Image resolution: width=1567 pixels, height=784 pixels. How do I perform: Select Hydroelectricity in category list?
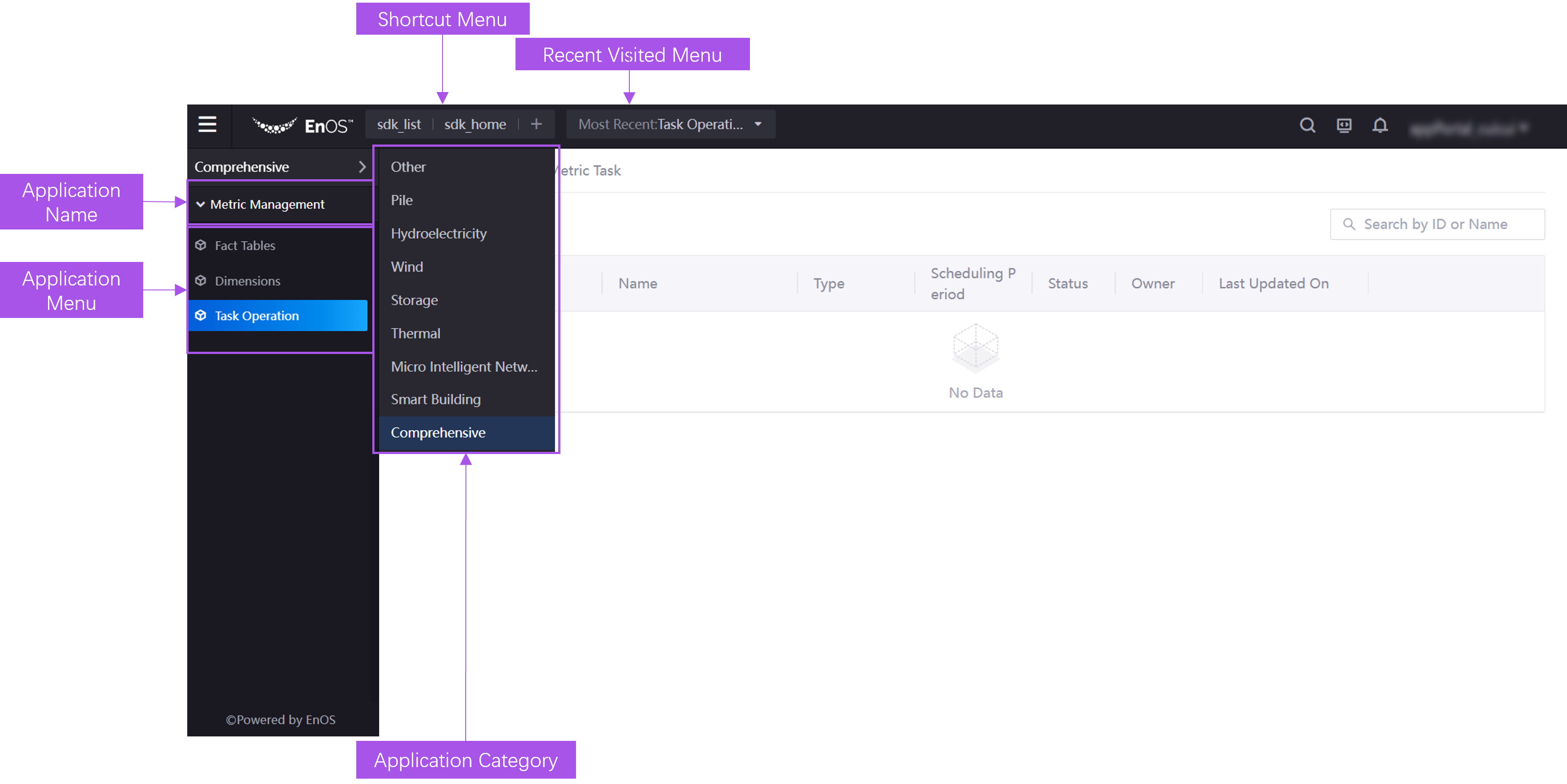click(x=439, y=233)
